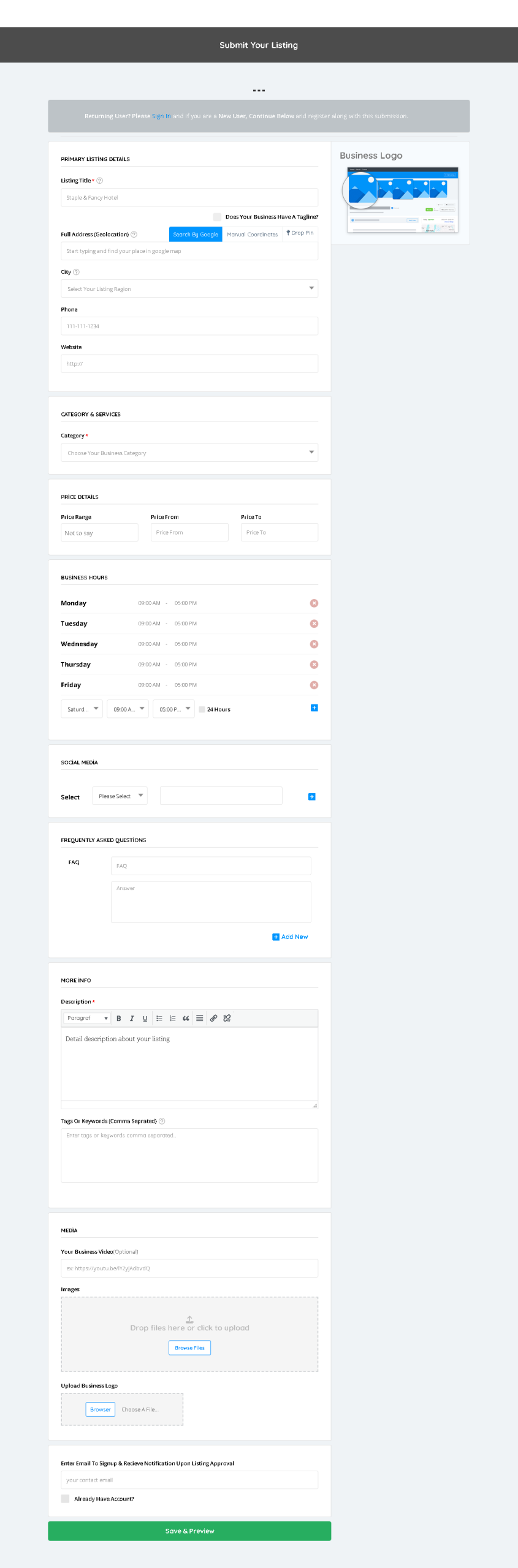Click help icon next to Listing Title
The height and width of the screenshot is (1568, 518).
pyautogui.click(x=100, y=181)
